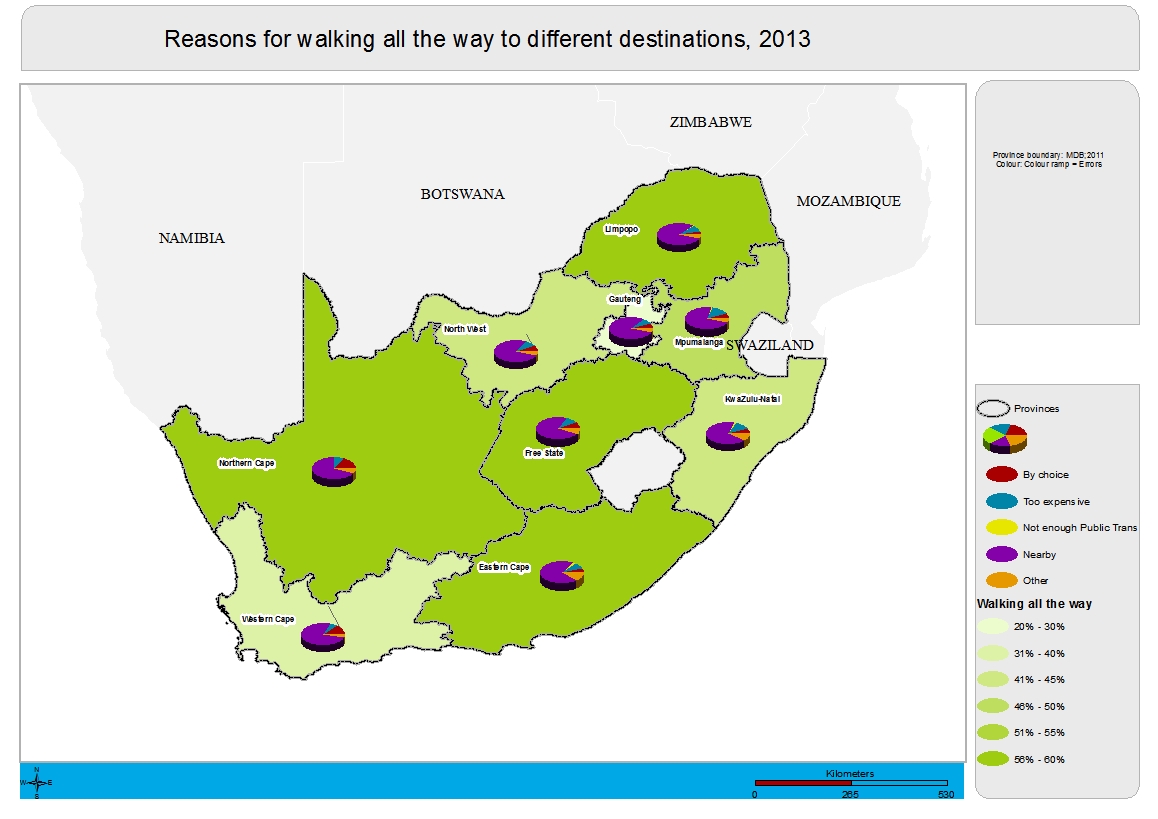Click the KwaZulu-Natal pie chart
The width and height of the screenshot is (1158, 819).
[727, 435]
